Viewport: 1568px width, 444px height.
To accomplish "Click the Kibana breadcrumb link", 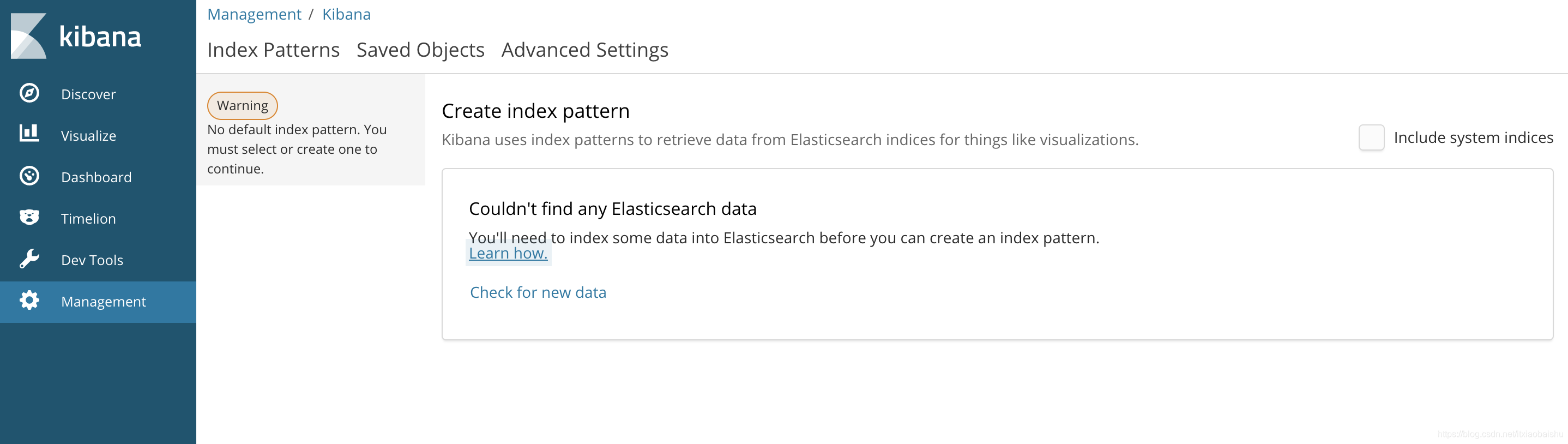I will (346, 14).
